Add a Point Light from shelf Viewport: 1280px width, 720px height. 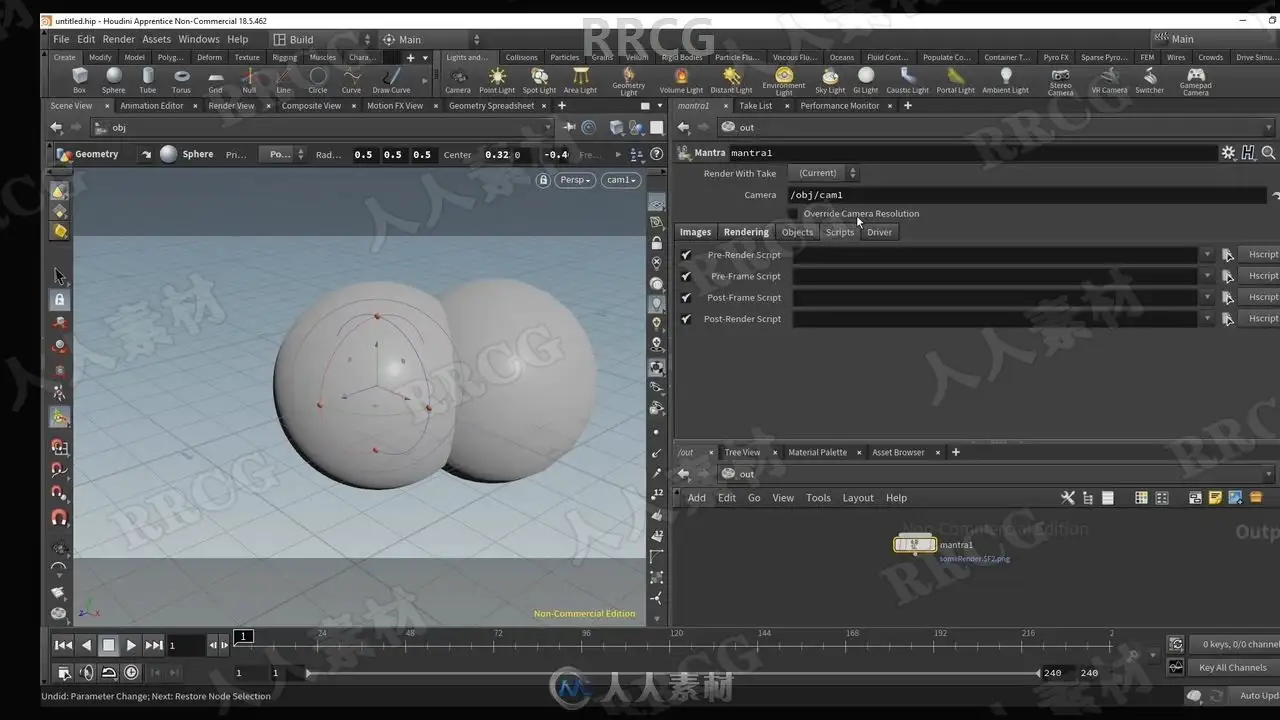point(497,79)
